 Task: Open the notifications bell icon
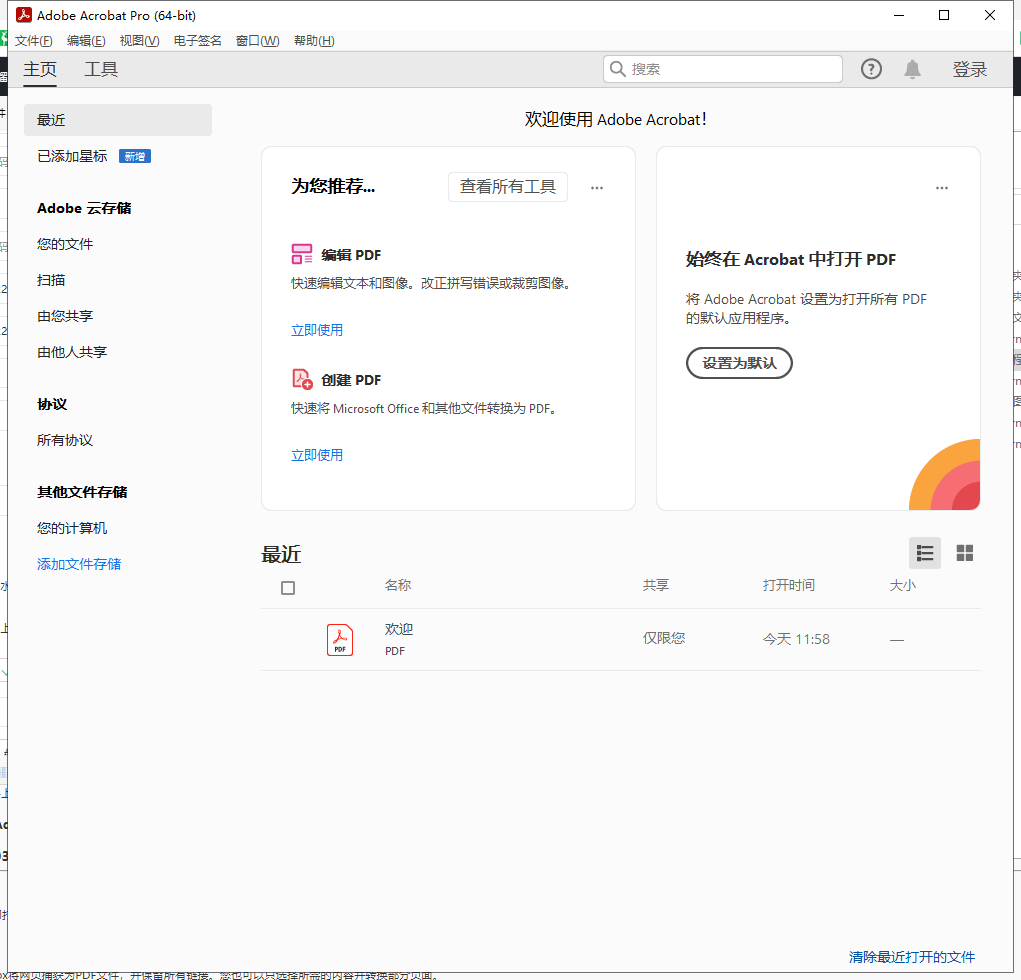[912, 69]
